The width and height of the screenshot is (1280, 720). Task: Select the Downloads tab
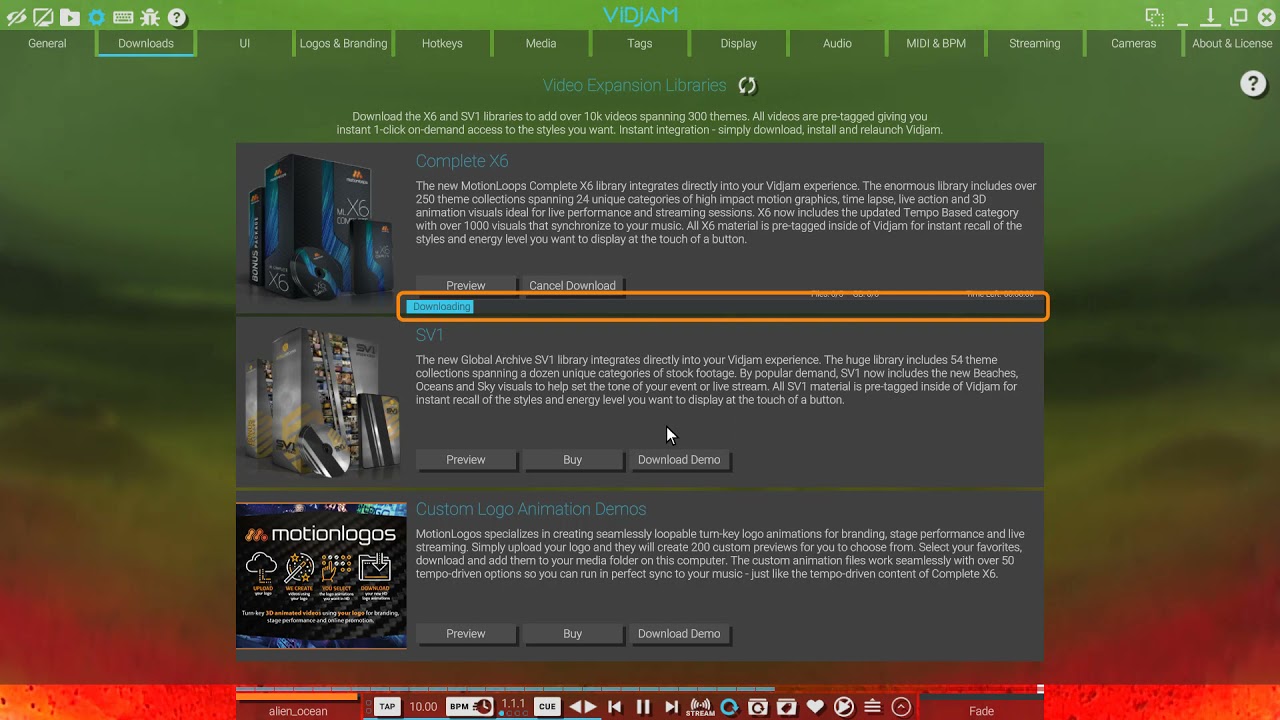point(146,43)
